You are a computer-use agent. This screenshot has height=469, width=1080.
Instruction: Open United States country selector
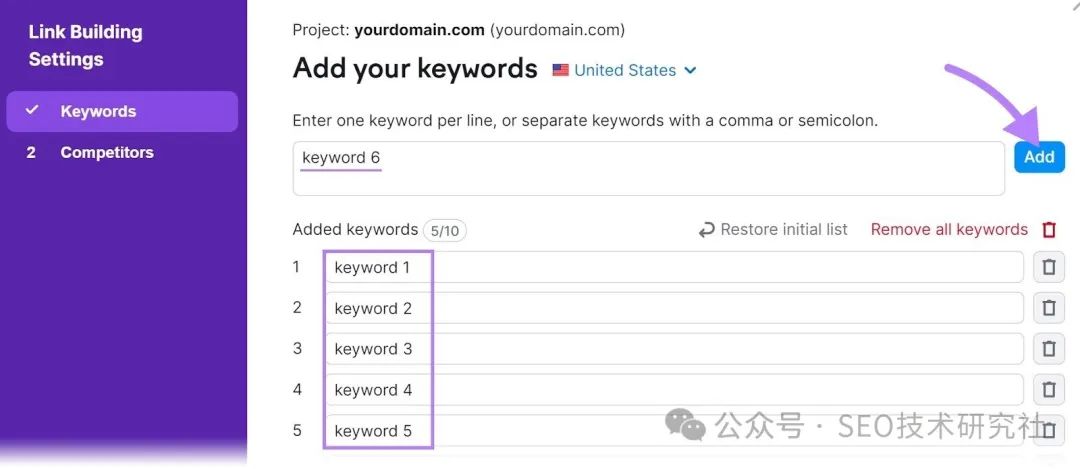pyautogui.click(x=625, y=70)
